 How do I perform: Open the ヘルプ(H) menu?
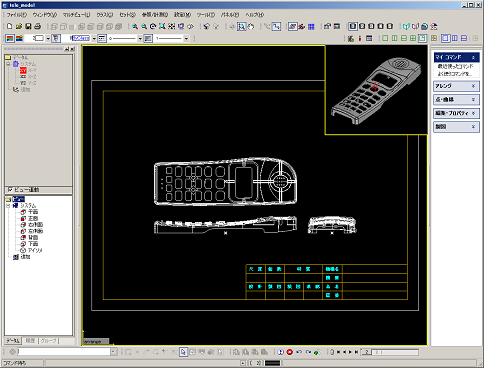point(254,15)
